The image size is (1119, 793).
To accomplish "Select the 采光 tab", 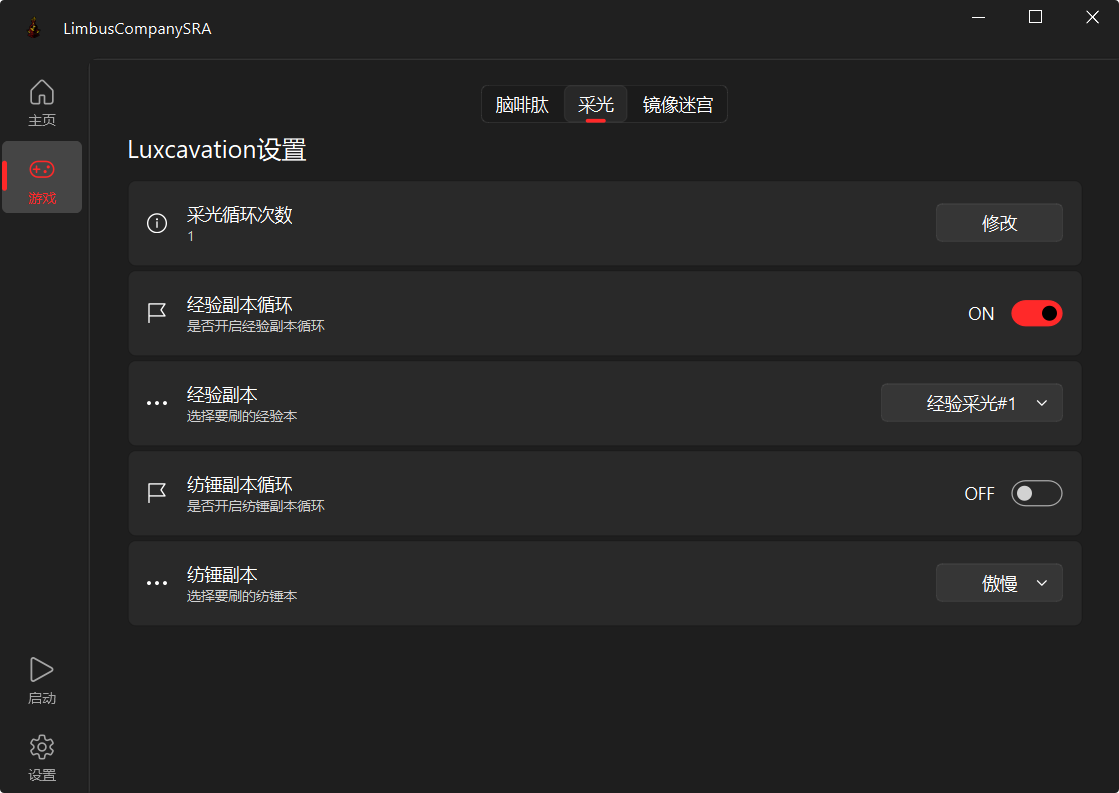I will click(596, 105).
